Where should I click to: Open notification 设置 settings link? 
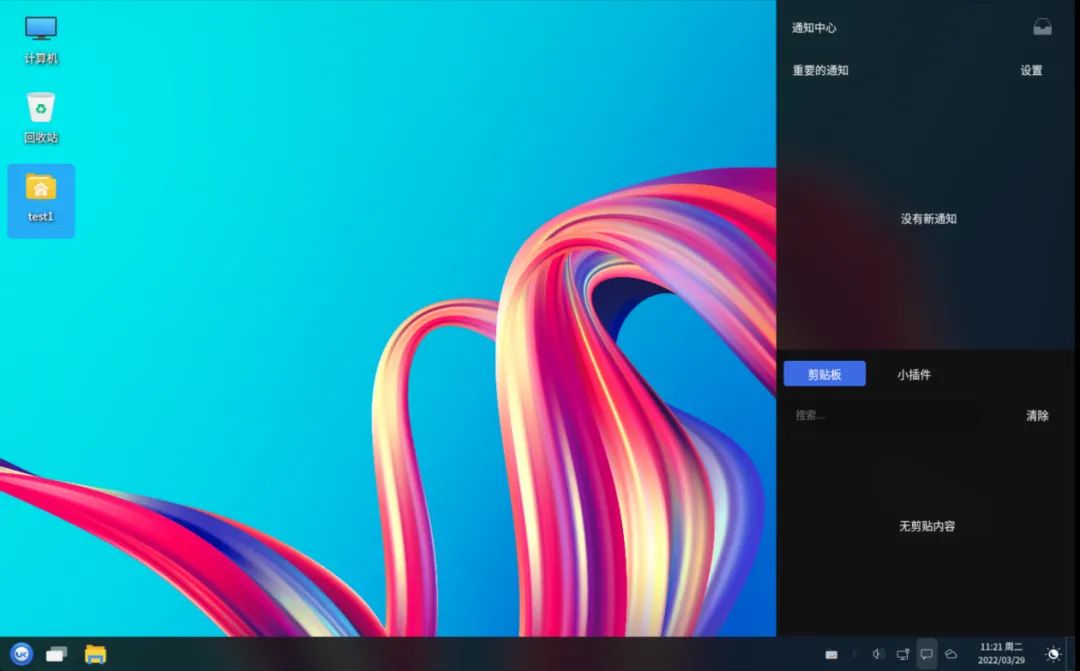point(1031,70)
